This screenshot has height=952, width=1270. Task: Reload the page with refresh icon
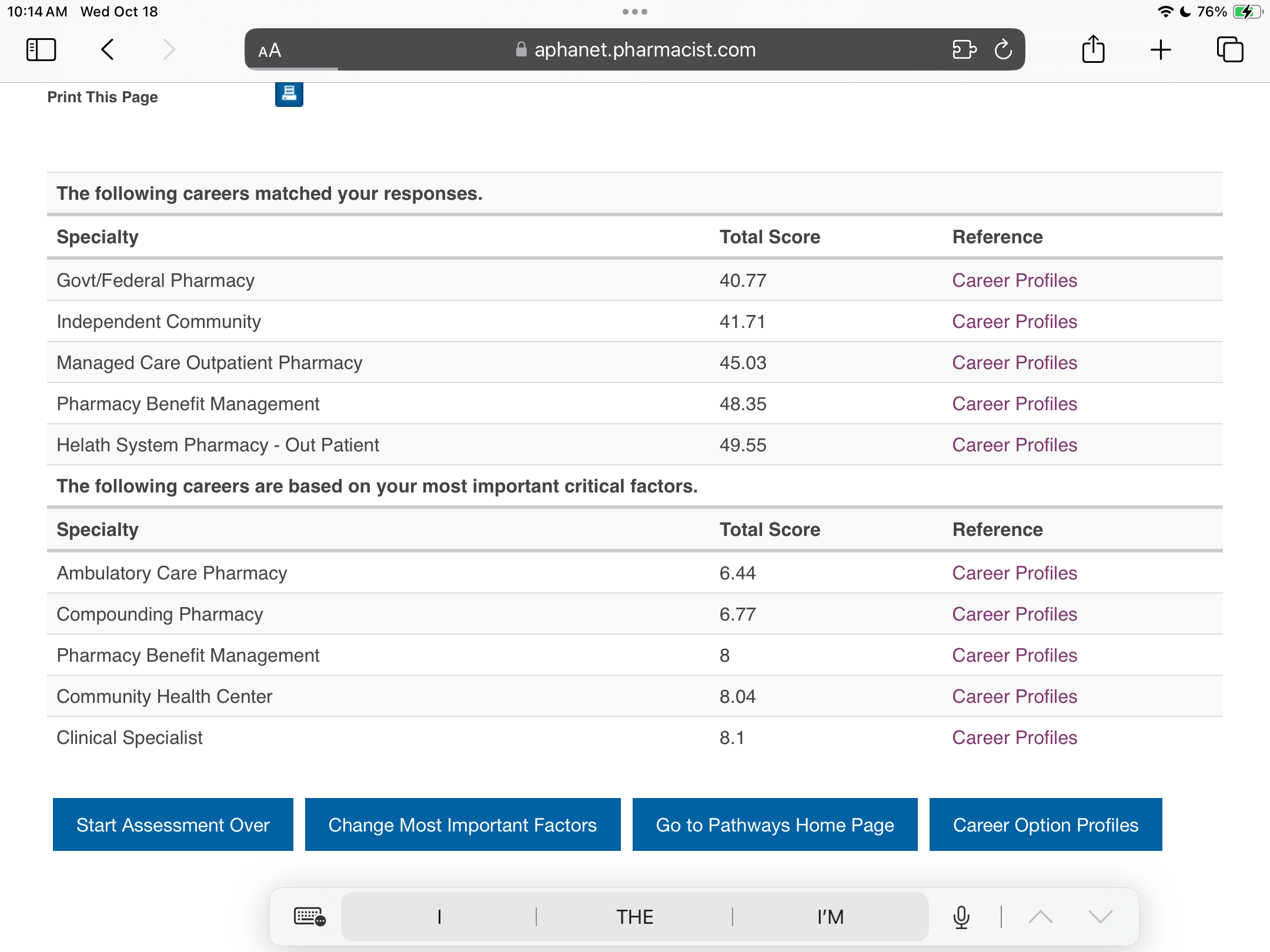pos(1003,49)
